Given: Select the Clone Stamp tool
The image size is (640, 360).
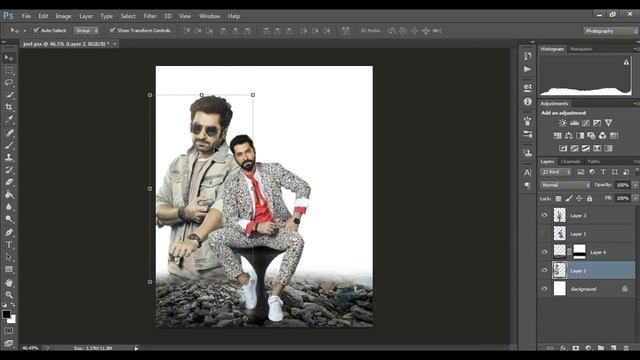Looking at the screenshot, I should pos(9,157).
